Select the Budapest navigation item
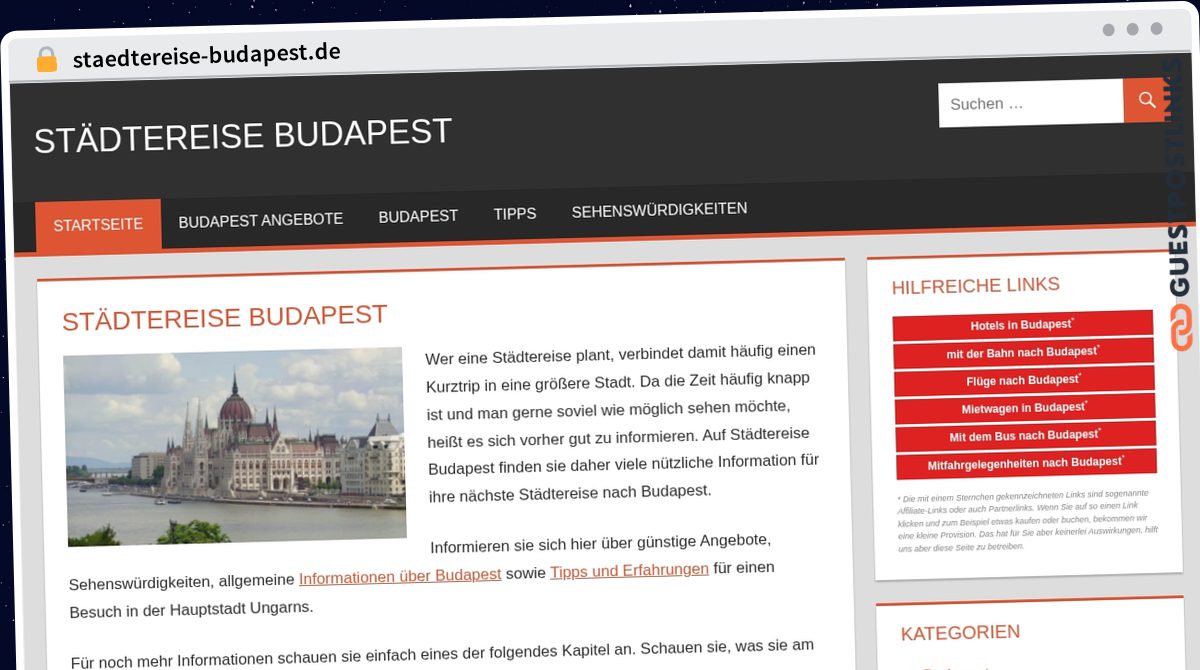 (418, 216)
